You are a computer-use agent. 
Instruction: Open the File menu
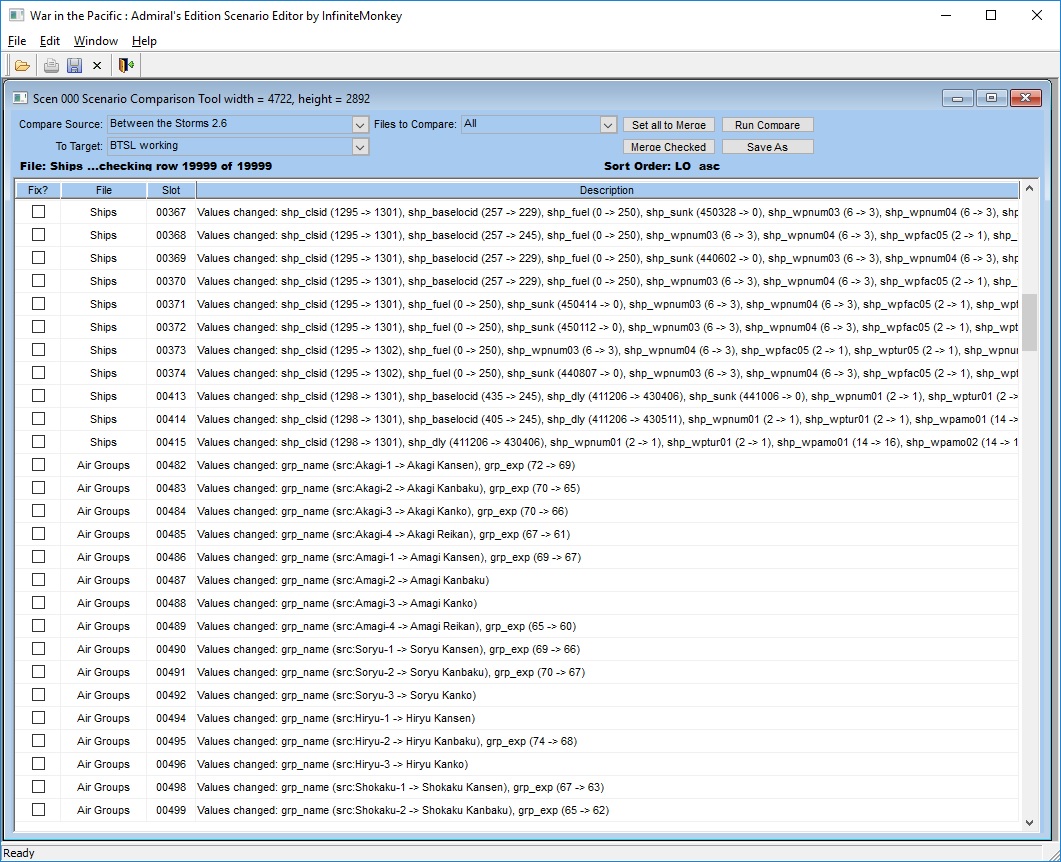click(17, 41)
